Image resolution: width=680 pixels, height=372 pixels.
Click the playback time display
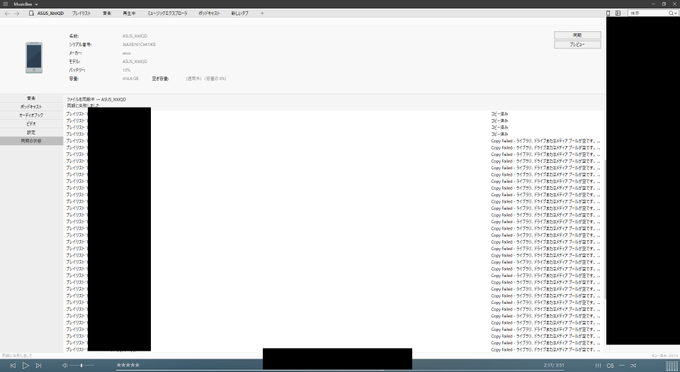click(554, 365)
